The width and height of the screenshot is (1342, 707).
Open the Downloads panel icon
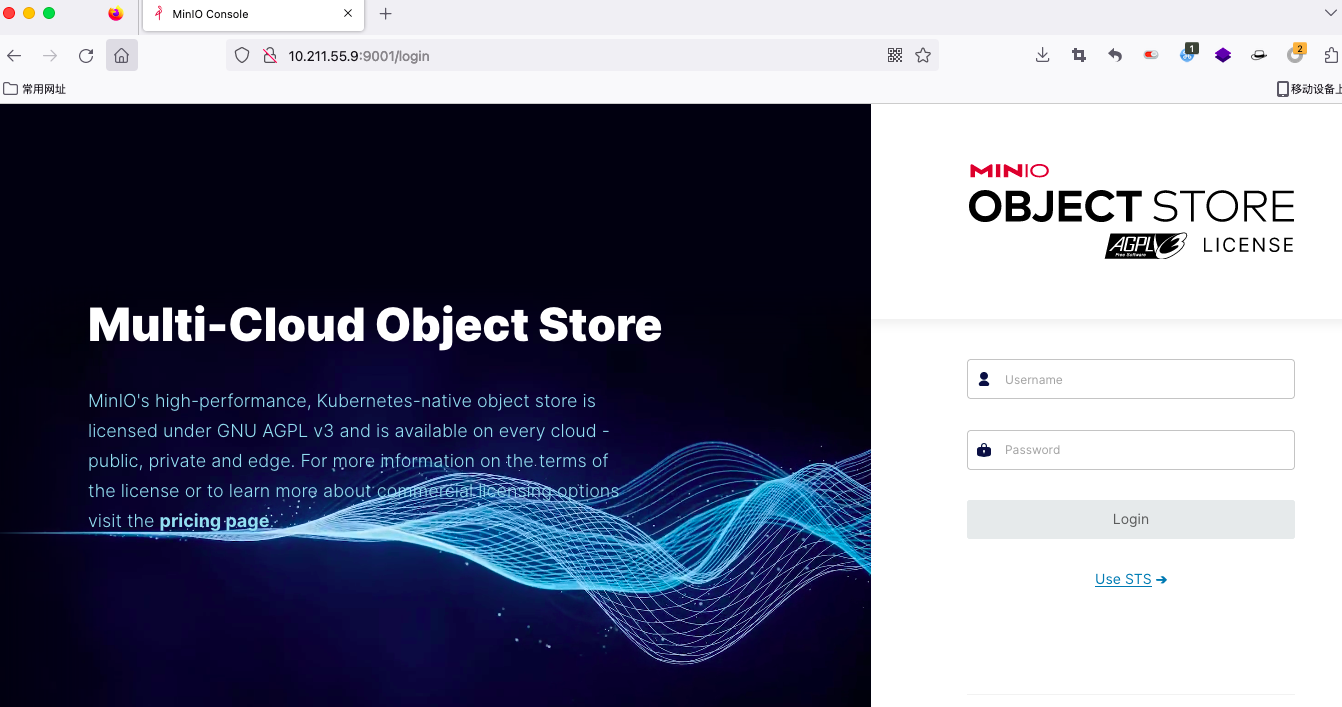[x=1042, y=55]
